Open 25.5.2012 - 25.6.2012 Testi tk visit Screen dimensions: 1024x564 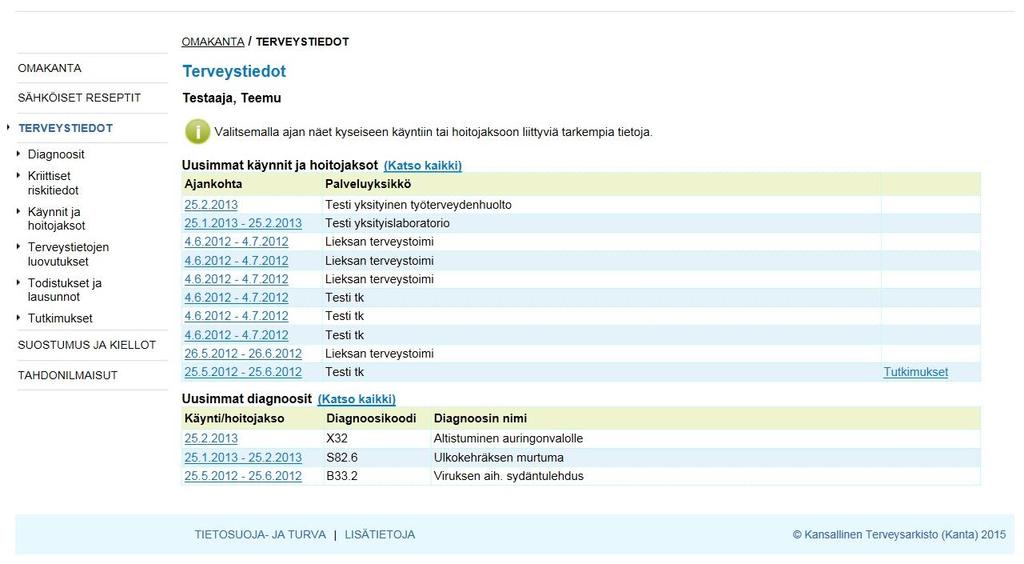[243, 372]
